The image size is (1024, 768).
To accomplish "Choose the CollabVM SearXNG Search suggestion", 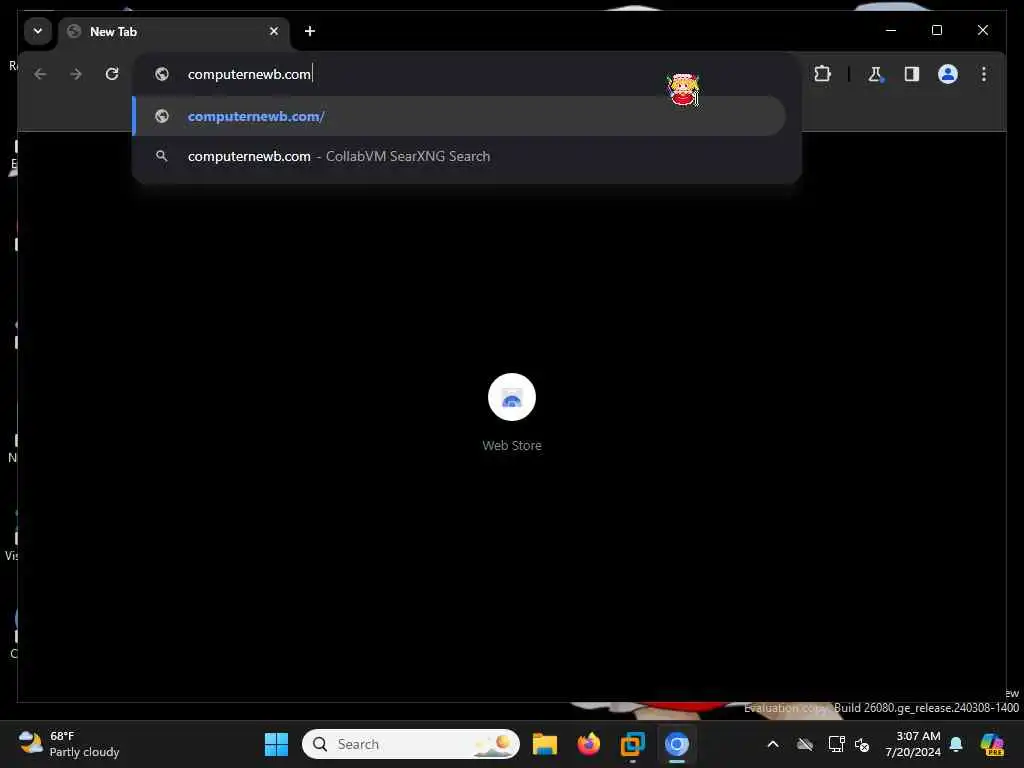I will 458,156.
